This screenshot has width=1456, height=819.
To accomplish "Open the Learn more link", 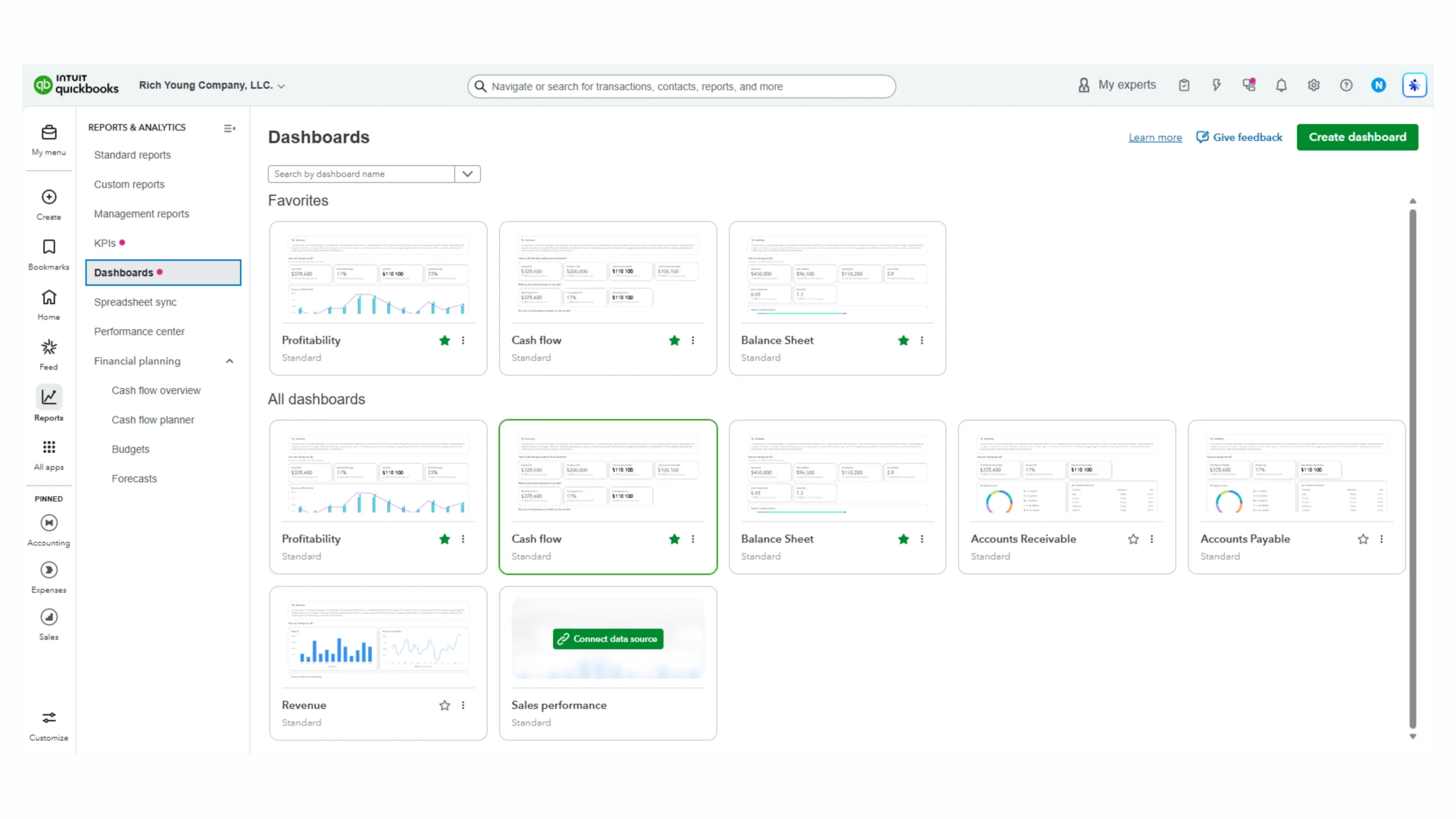I will 1155,138.
